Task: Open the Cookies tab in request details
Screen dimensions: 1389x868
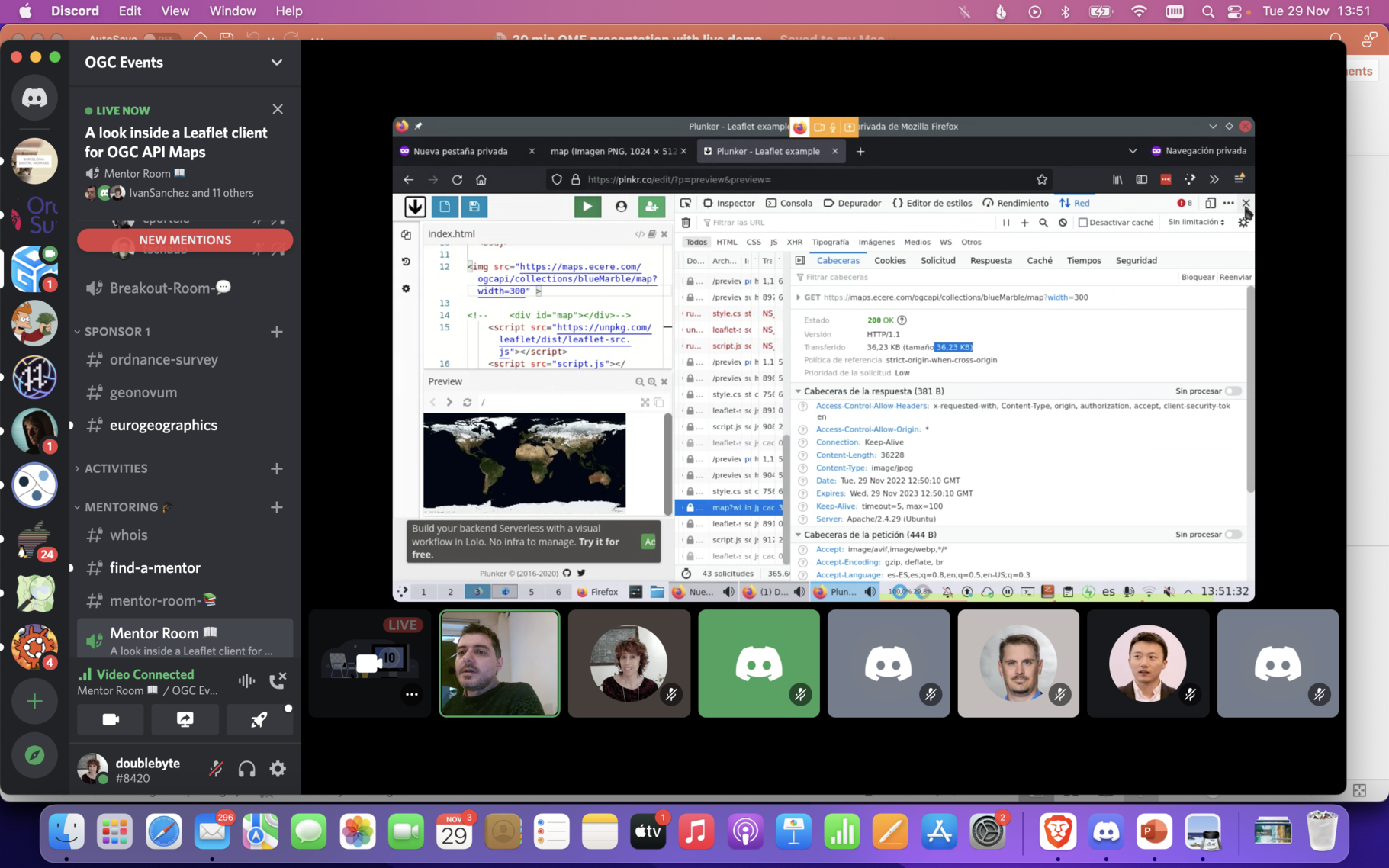Action: point(889,261)
